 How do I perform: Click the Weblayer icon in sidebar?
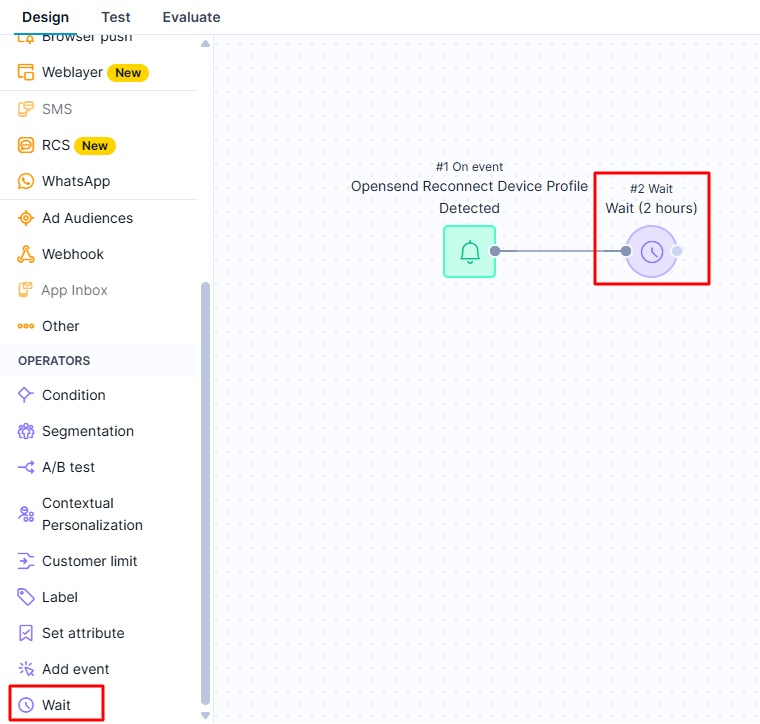26,73
